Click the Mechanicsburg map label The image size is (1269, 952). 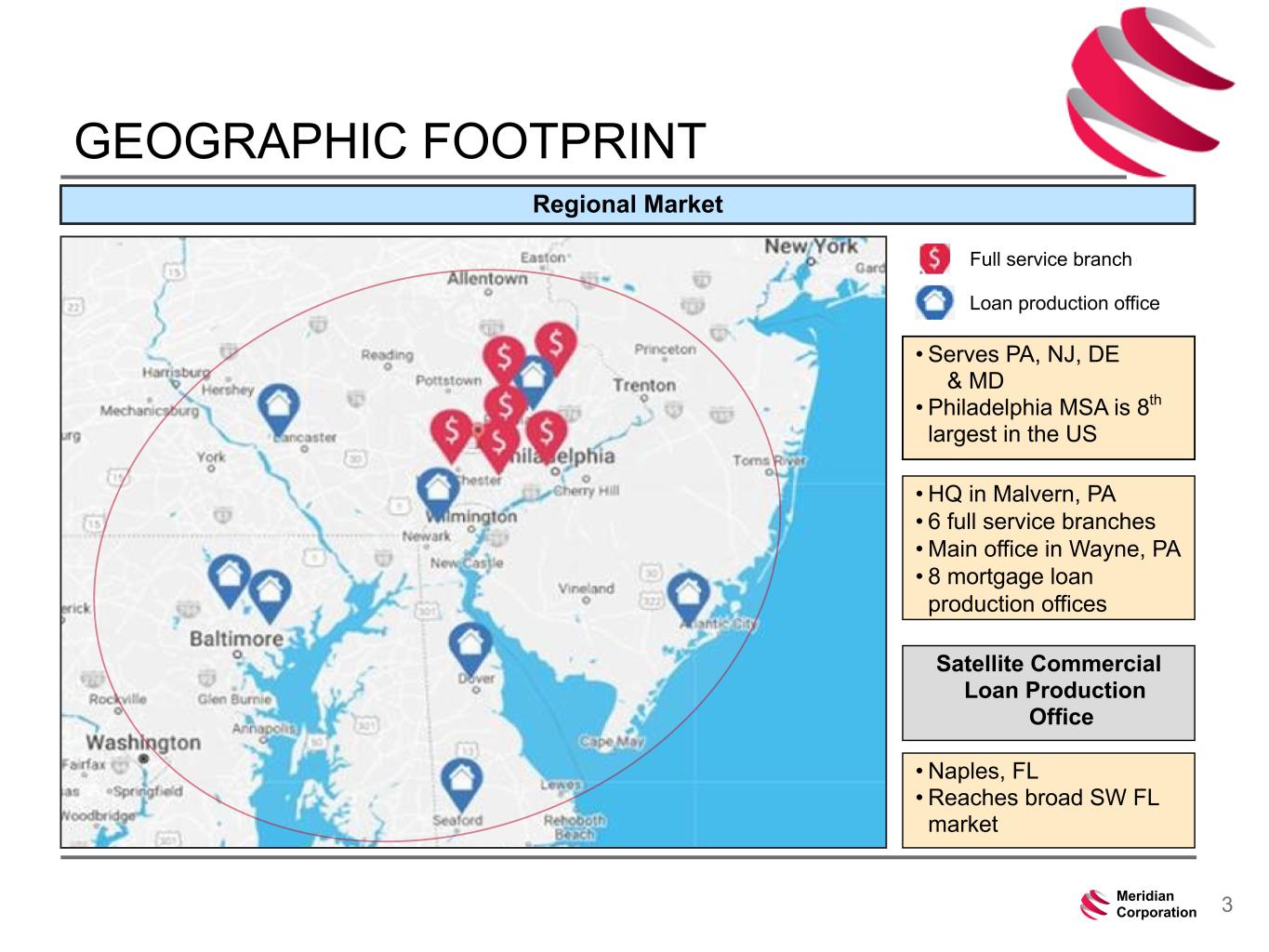149,411
